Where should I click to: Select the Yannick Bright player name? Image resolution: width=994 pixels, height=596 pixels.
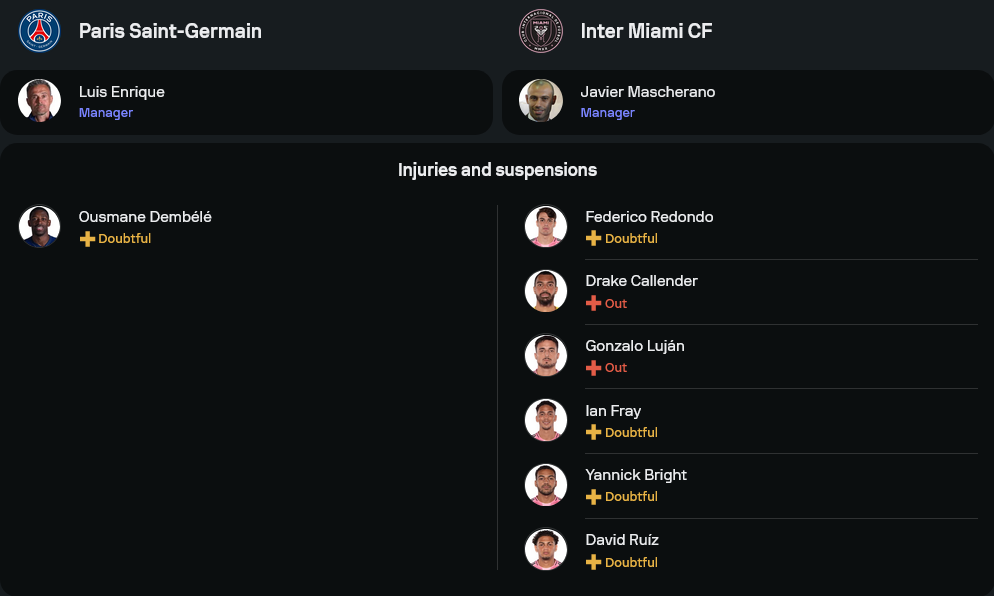[636, 475]
